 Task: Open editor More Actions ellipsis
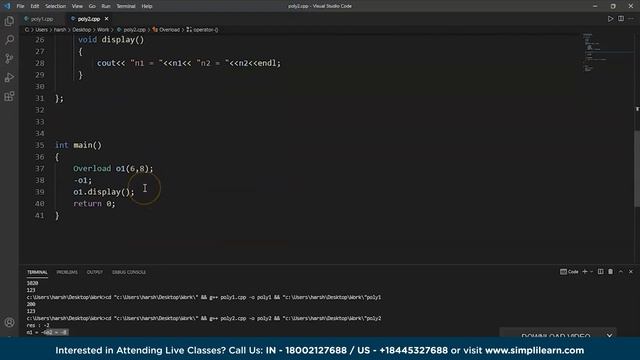point(631,19)
